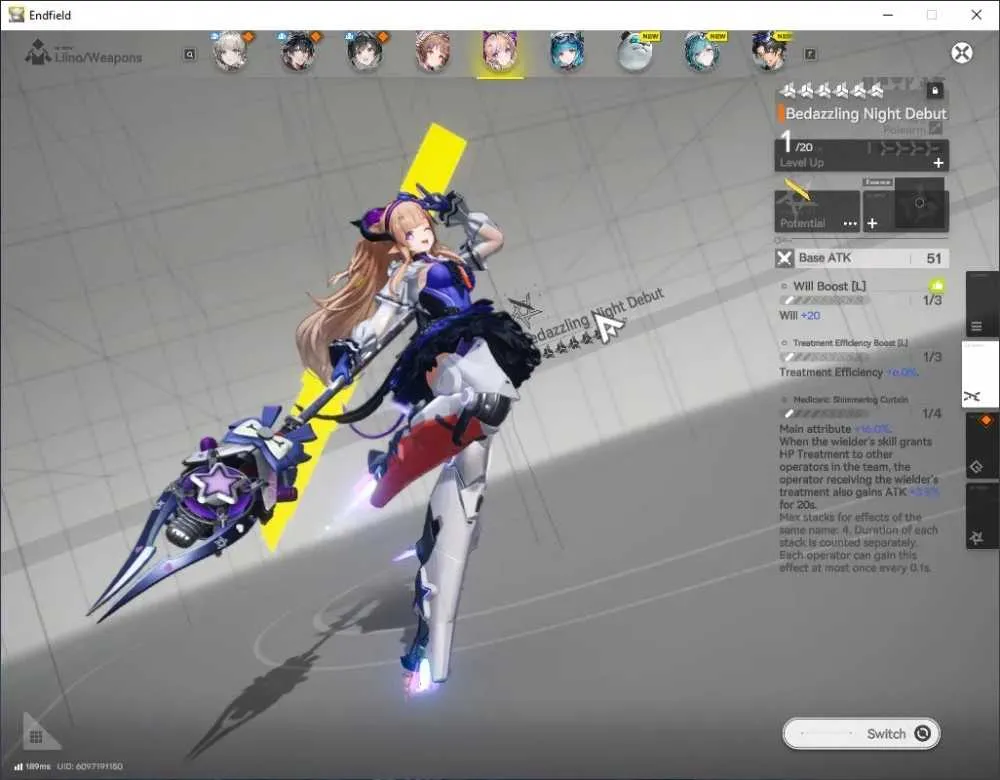Image resolution: width=1000 pixels, height=780 pixels.
Task: Toggle the weapon lock icon
Action: click(x=935, y=91)
